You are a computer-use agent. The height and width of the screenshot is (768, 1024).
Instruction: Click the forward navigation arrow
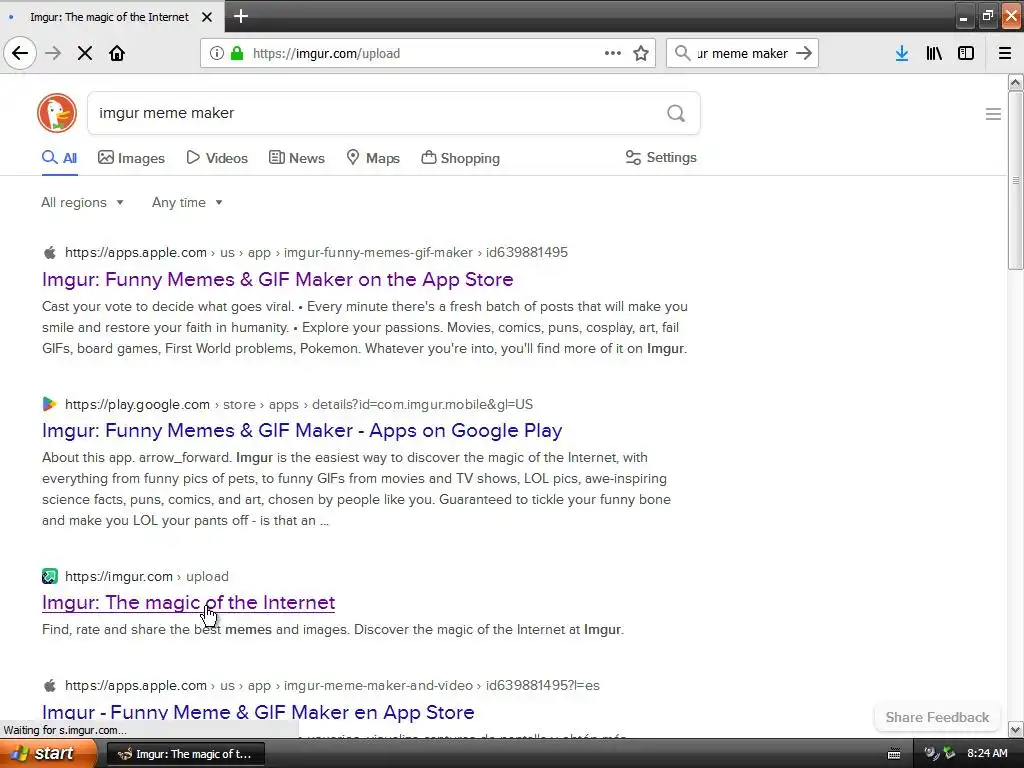[53, 53]
